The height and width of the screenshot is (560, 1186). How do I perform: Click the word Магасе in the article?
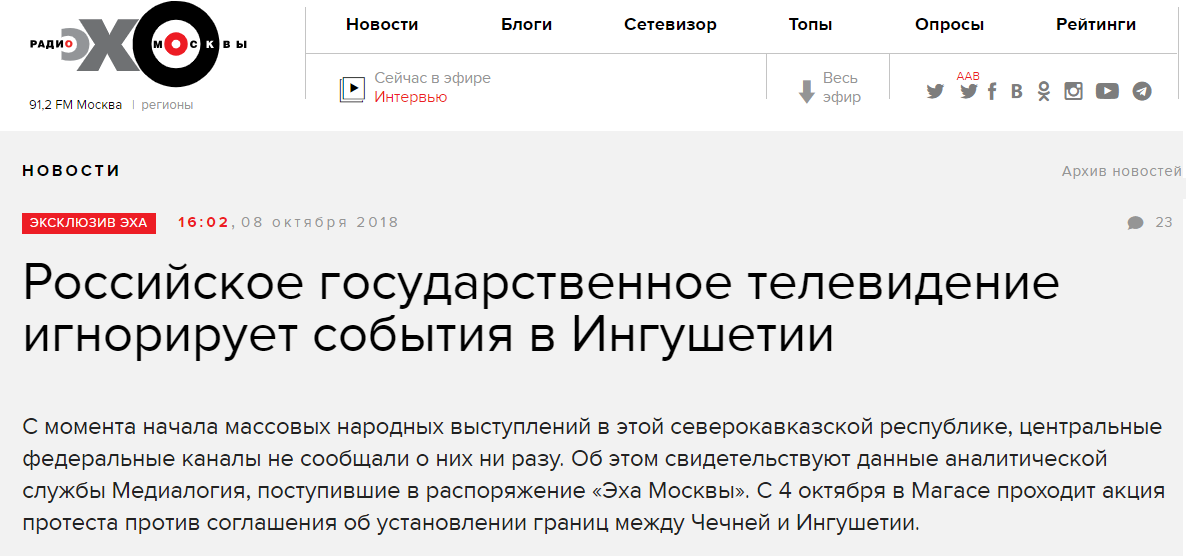[951, 491]
